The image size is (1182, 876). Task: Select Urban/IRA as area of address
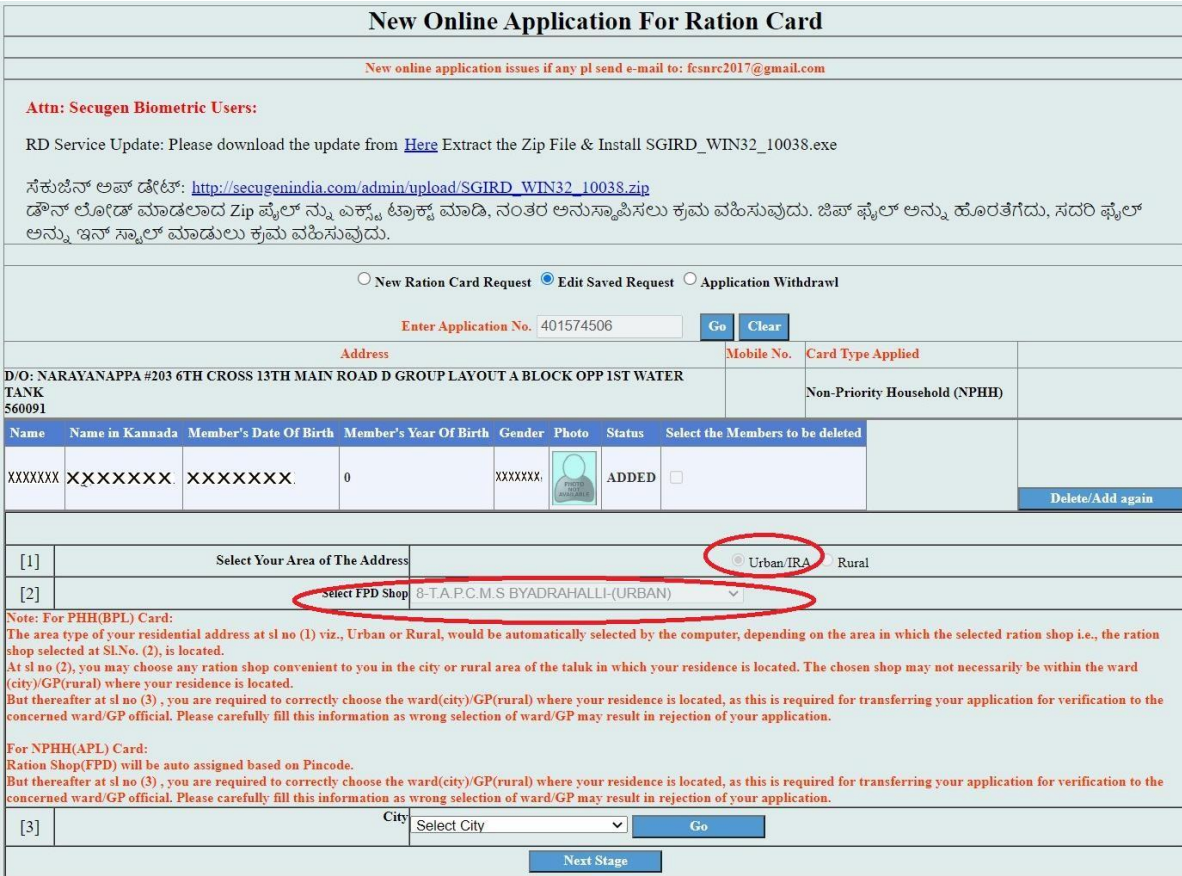(739, 562)
